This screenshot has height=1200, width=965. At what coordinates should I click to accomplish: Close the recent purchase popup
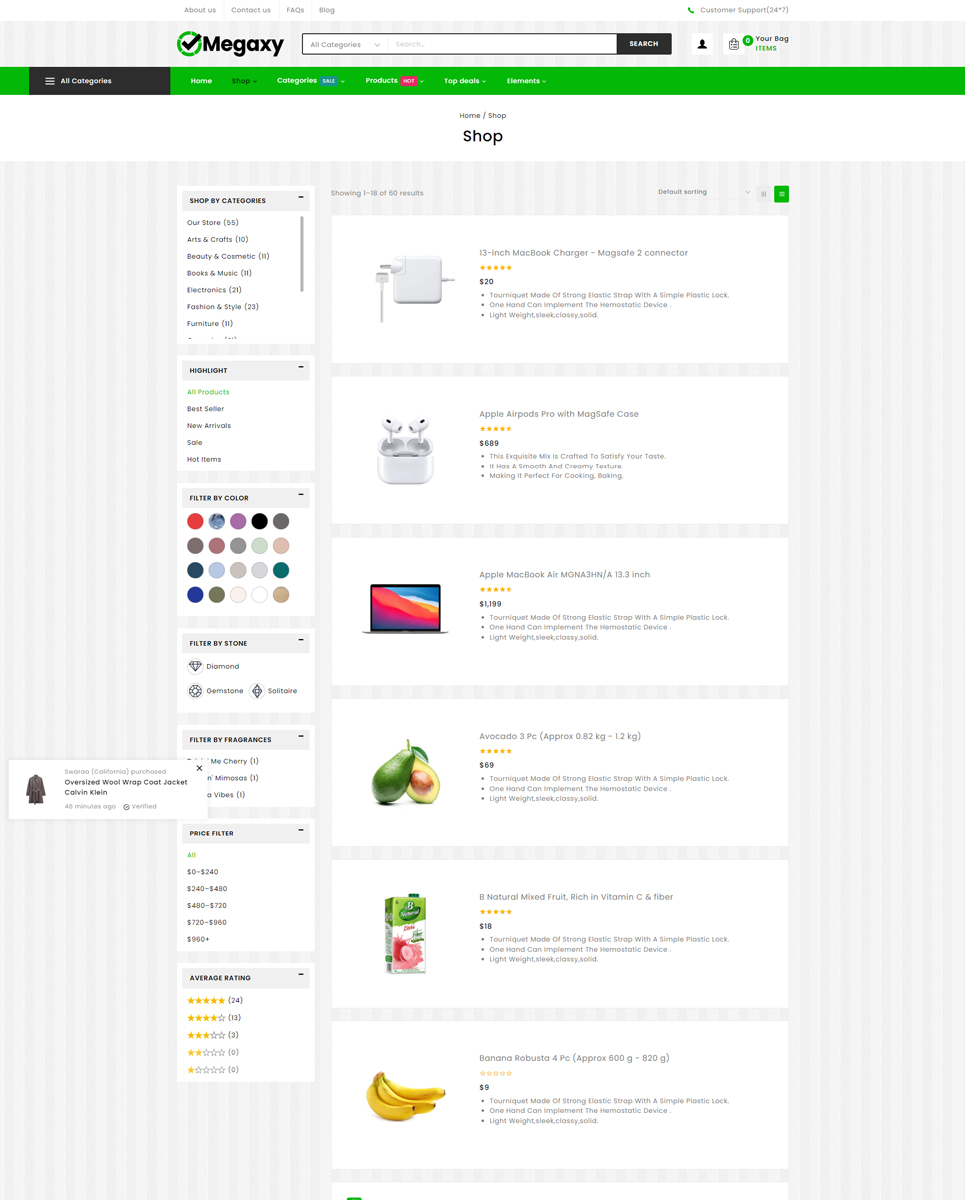point(199,768)
